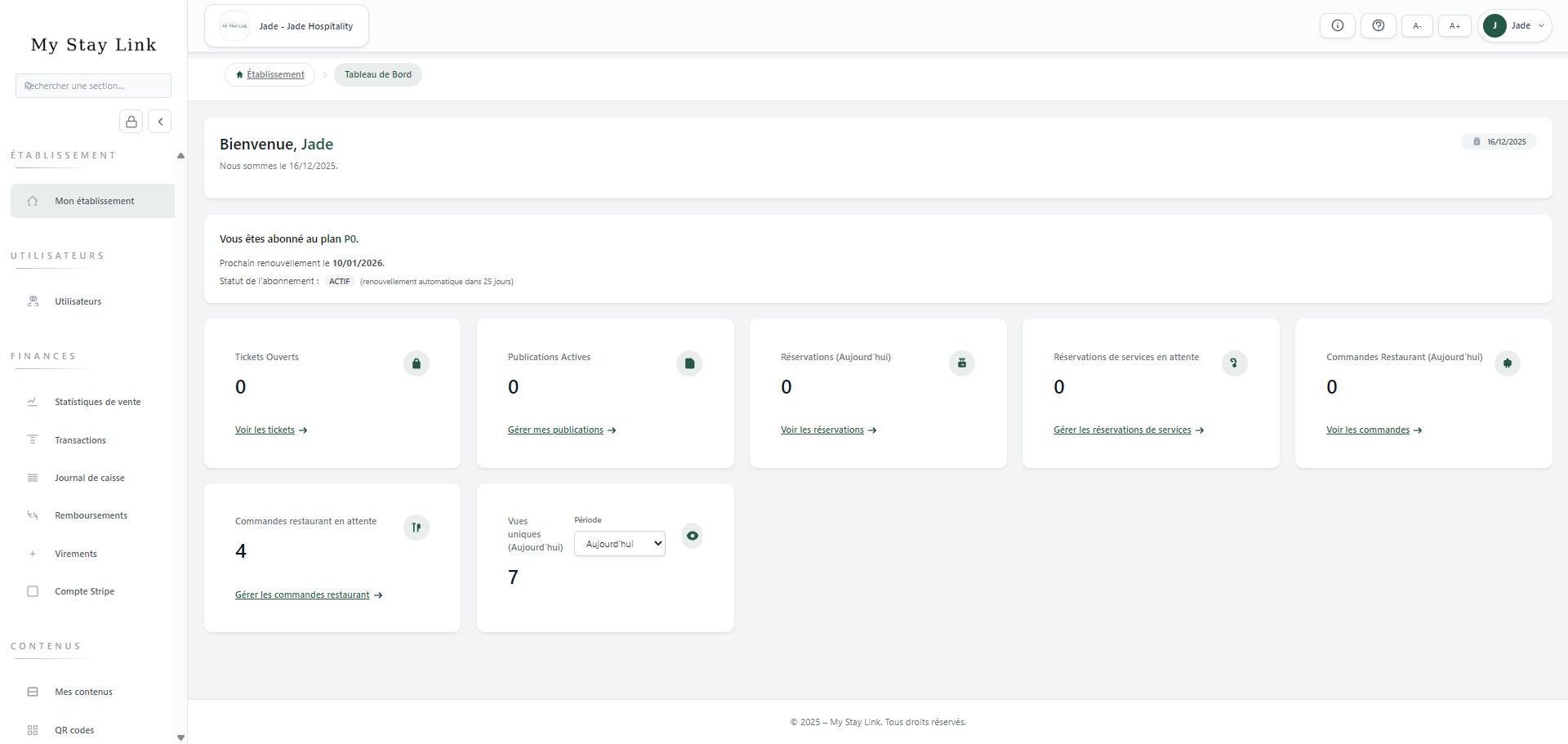Open the Période dropdown showing Aujourd'hui

(x=619, y=544)
